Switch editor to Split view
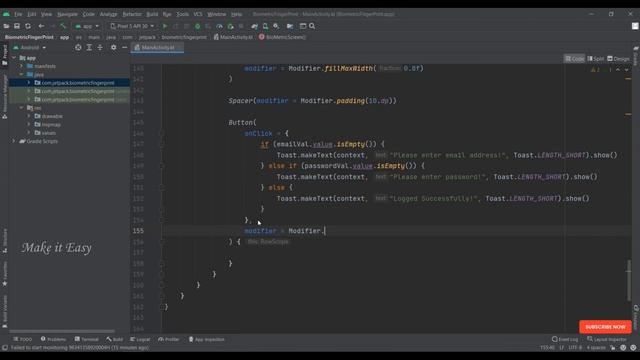Image resolution: width=640 pixels, height=360 pixels. (596, 59)
